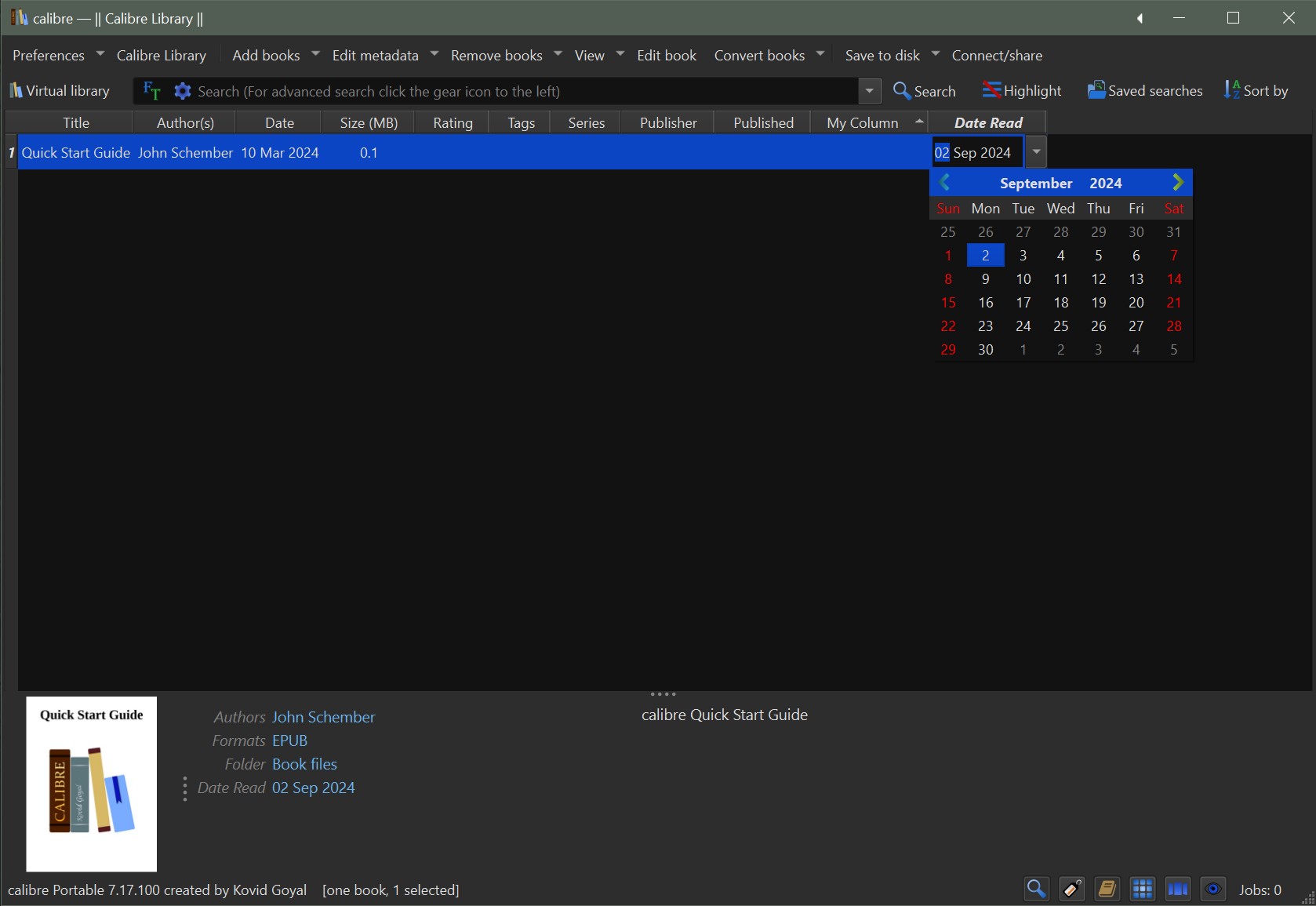The width and height of the screenshot is (1316, 906).
Task: Click the 10 Mar 2024 date cell
Action: (280, 153)
